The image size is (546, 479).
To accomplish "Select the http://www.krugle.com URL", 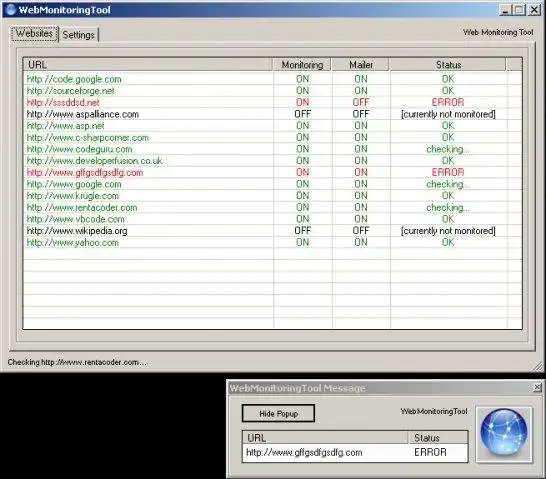I will pyautogui.click(x=73, y=196).
